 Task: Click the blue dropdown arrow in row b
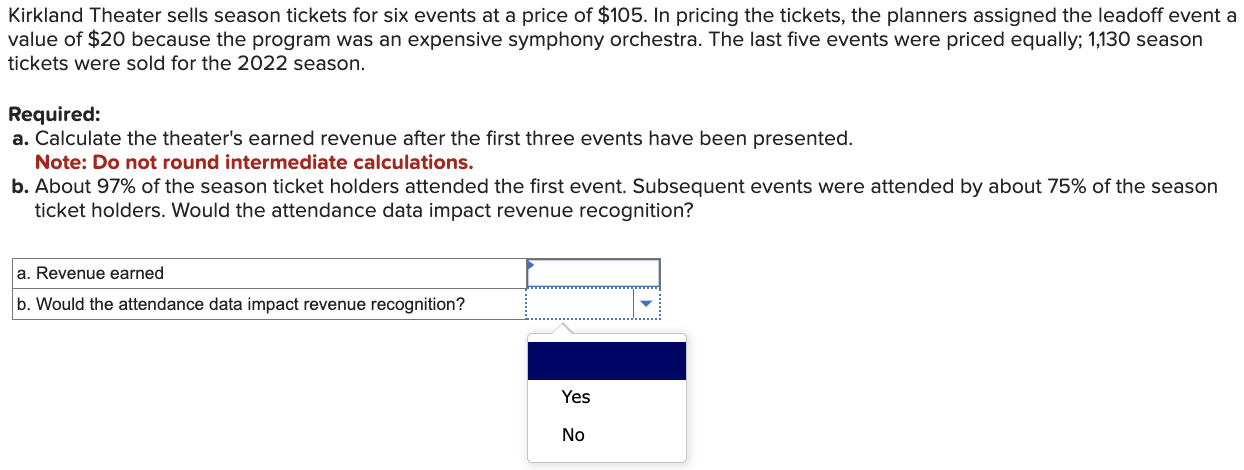(x=646, y=304)
